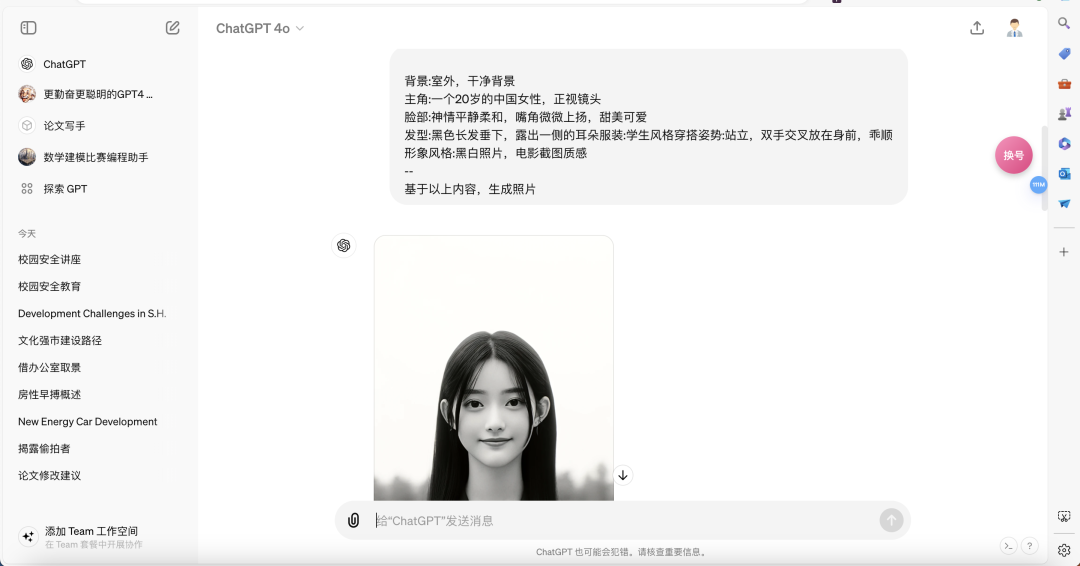Viewport: 1080px width, 566px height.
Task: Open the Outlook sidebar icon
Action: click(1064, 174)
